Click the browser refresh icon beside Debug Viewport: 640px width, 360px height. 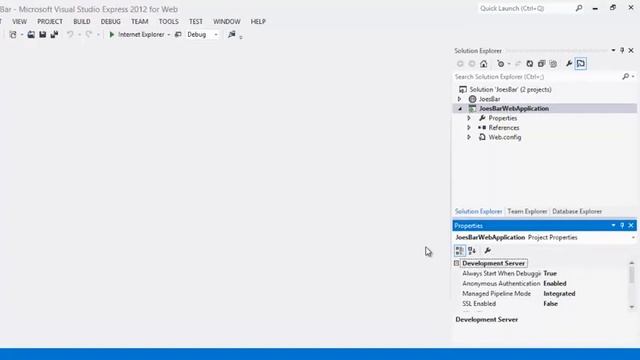coord(178,35)
